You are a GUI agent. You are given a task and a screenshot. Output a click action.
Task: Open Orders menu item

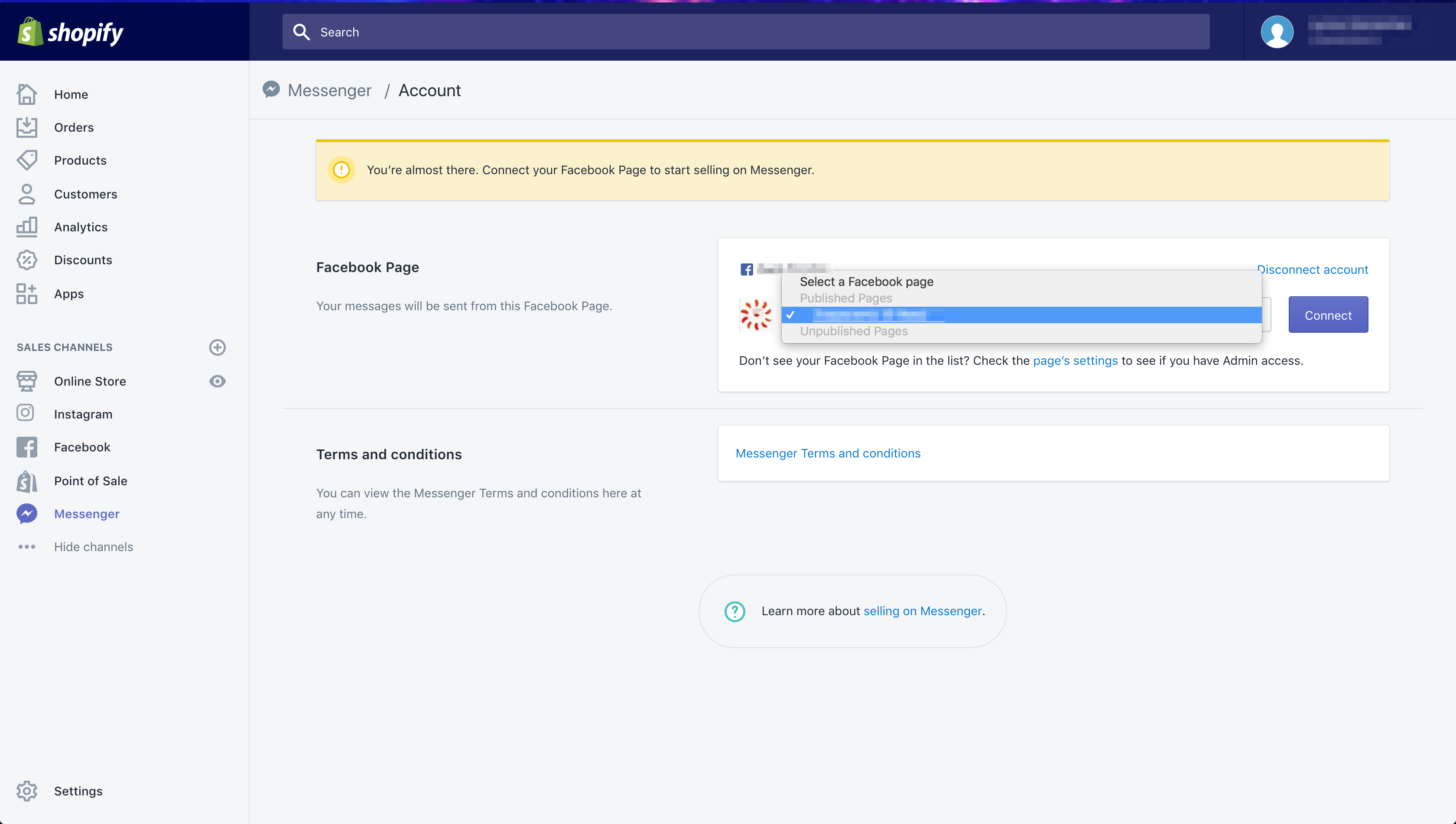pos(74,127)
